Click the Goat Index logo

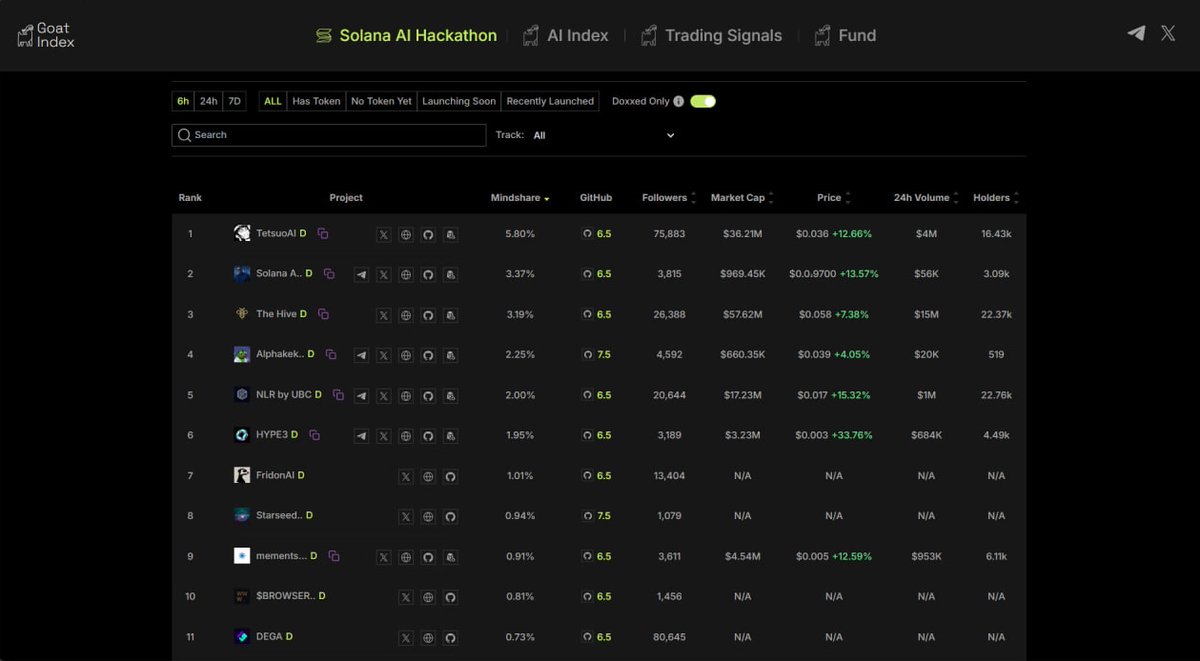tap(46, 36)
